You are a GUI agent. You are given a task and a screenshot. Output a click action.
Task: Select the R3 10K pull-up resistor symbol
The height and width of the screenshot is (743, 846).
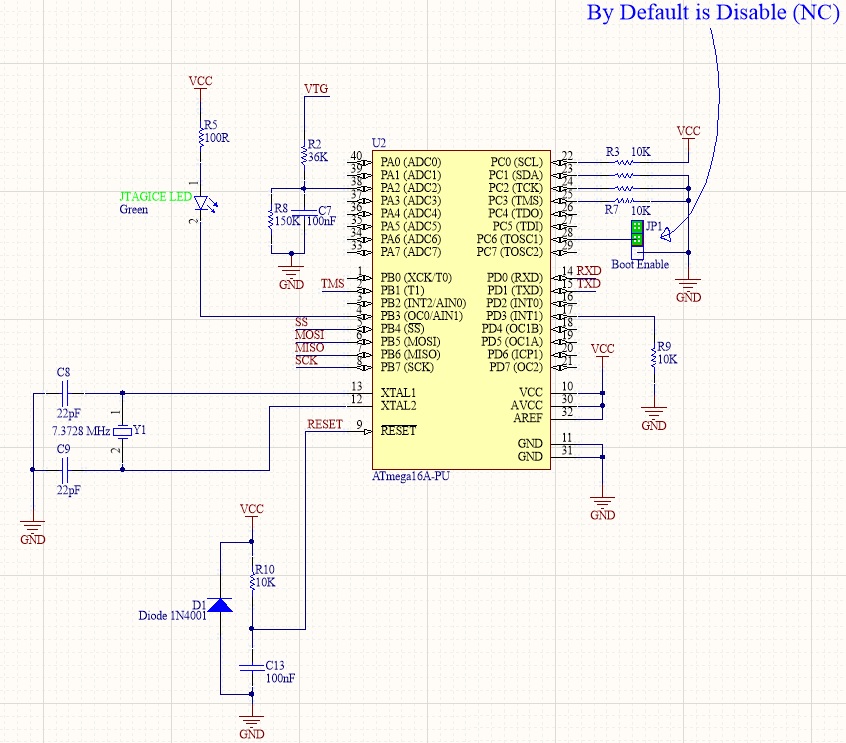[x=624, y=162]
